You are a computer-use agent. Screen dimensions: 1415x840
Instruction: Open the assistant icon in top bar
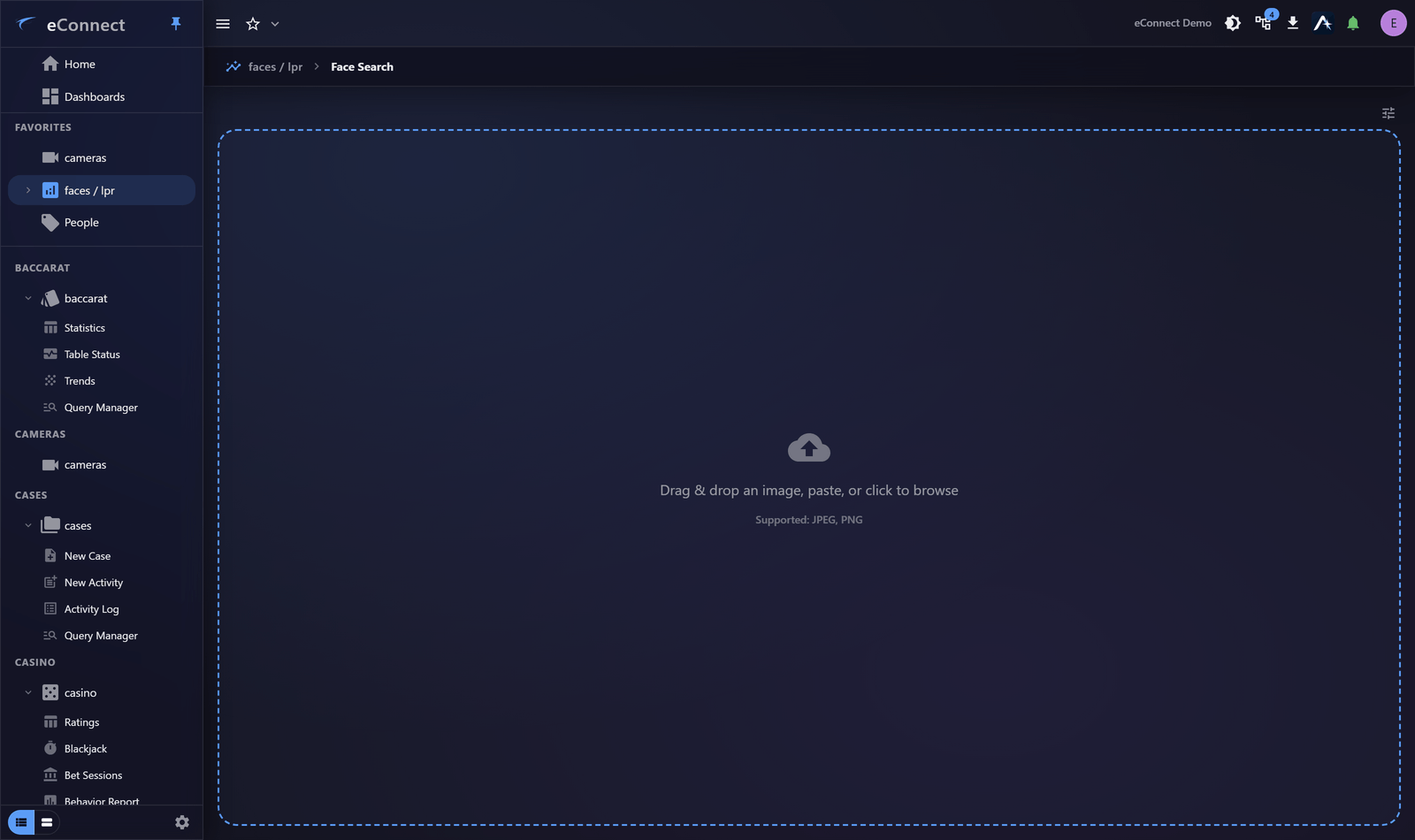coord(1323,23)
